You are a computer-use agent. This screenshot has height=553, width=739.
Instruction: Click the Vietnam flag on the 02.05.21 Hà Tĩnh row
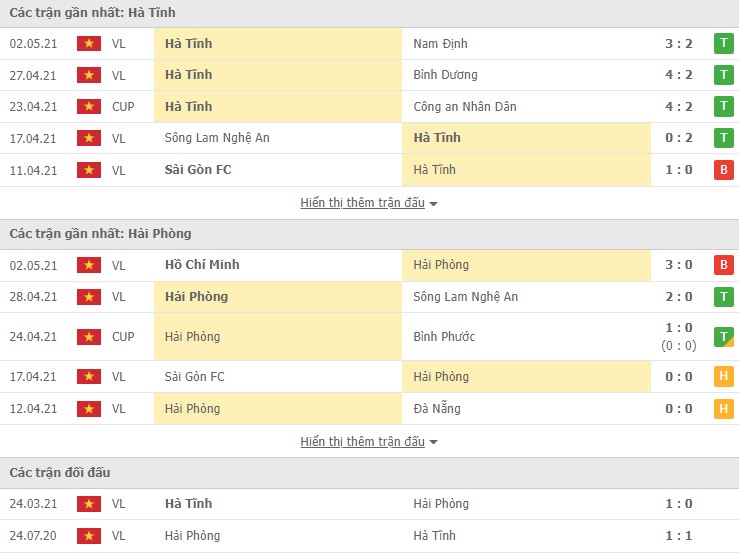[90, 44]
